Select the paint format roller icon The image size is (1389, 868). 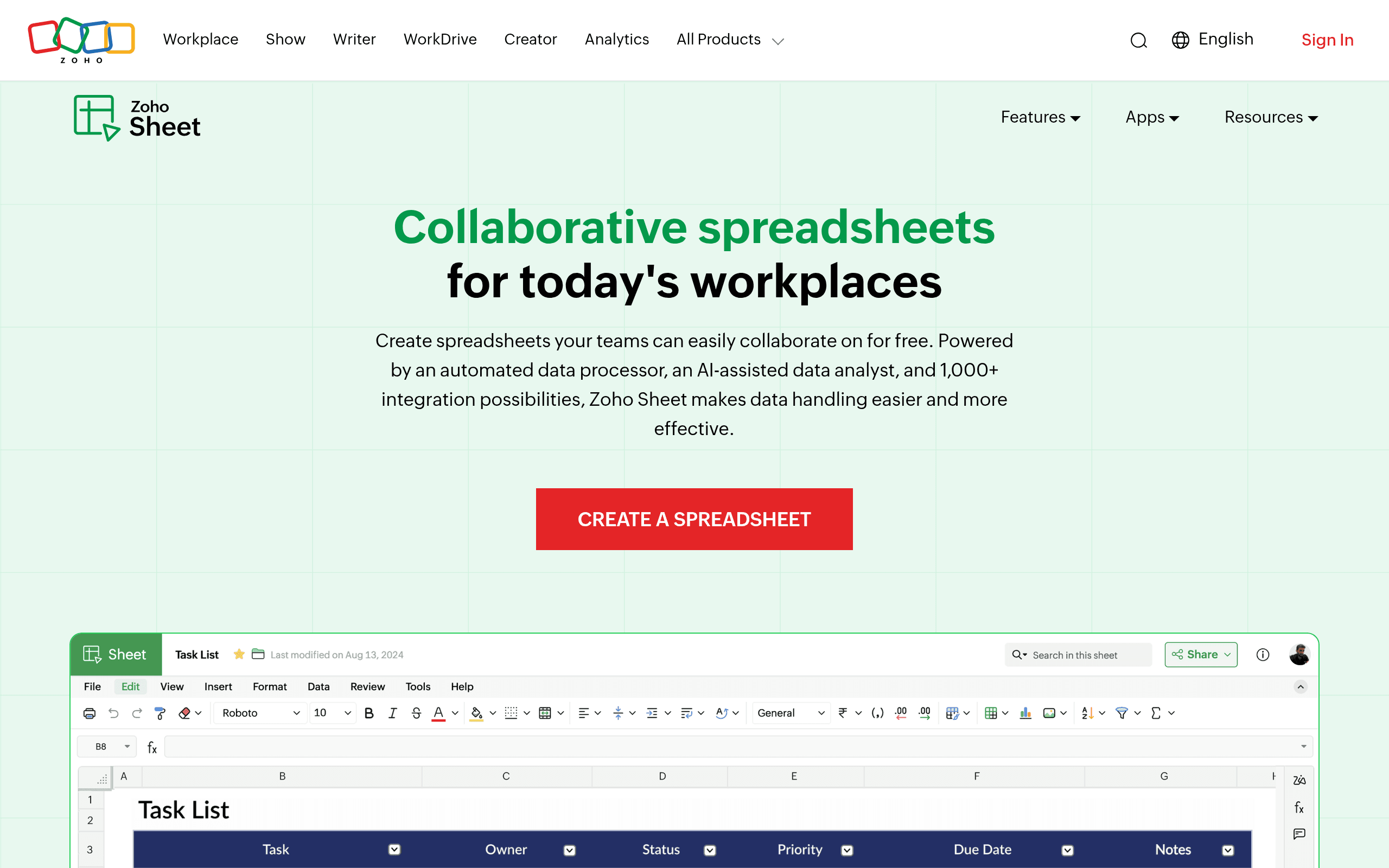click(x=160, y=713)
